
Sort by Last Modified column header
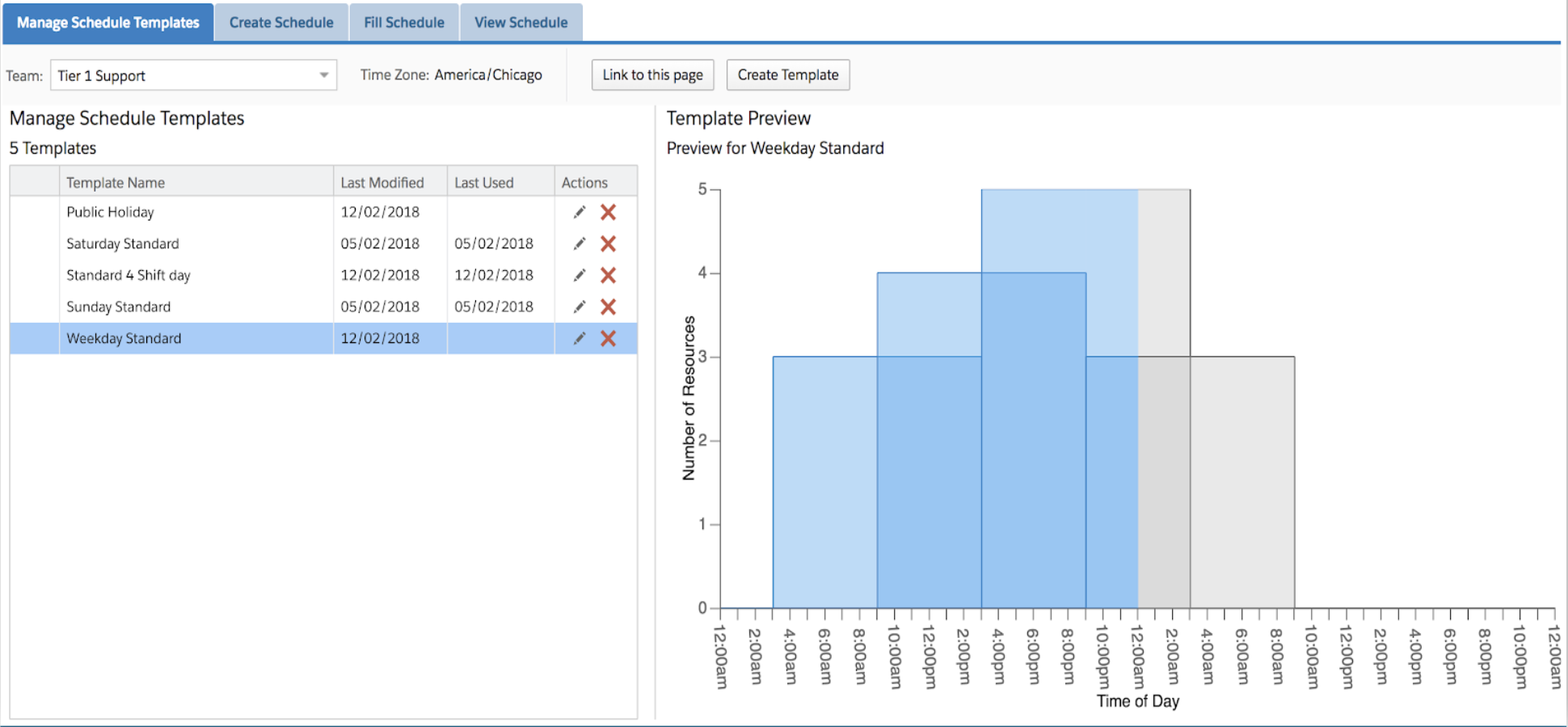382,183
